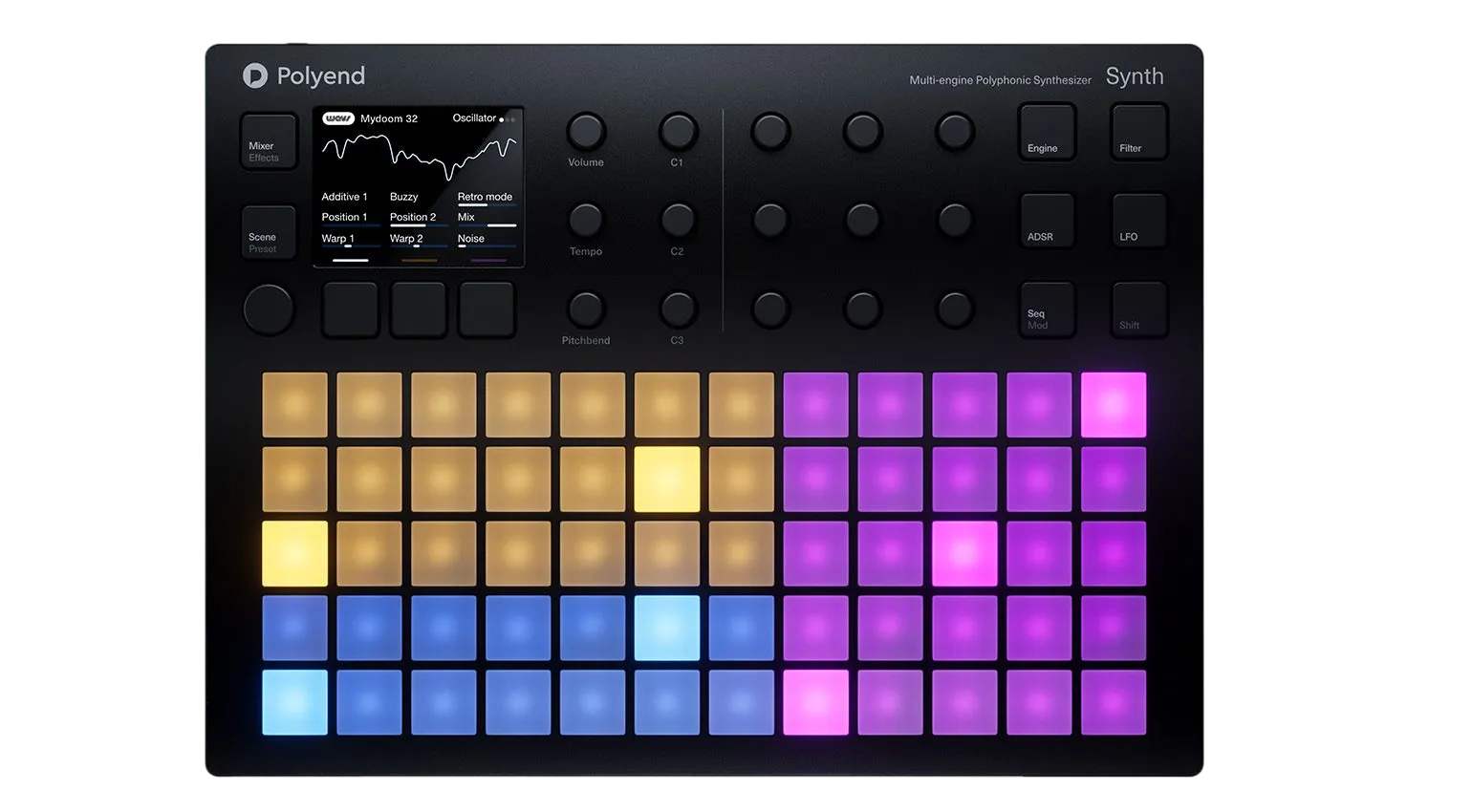
Task: Select the Warp 1 parameter
Action: click(337, 239)
